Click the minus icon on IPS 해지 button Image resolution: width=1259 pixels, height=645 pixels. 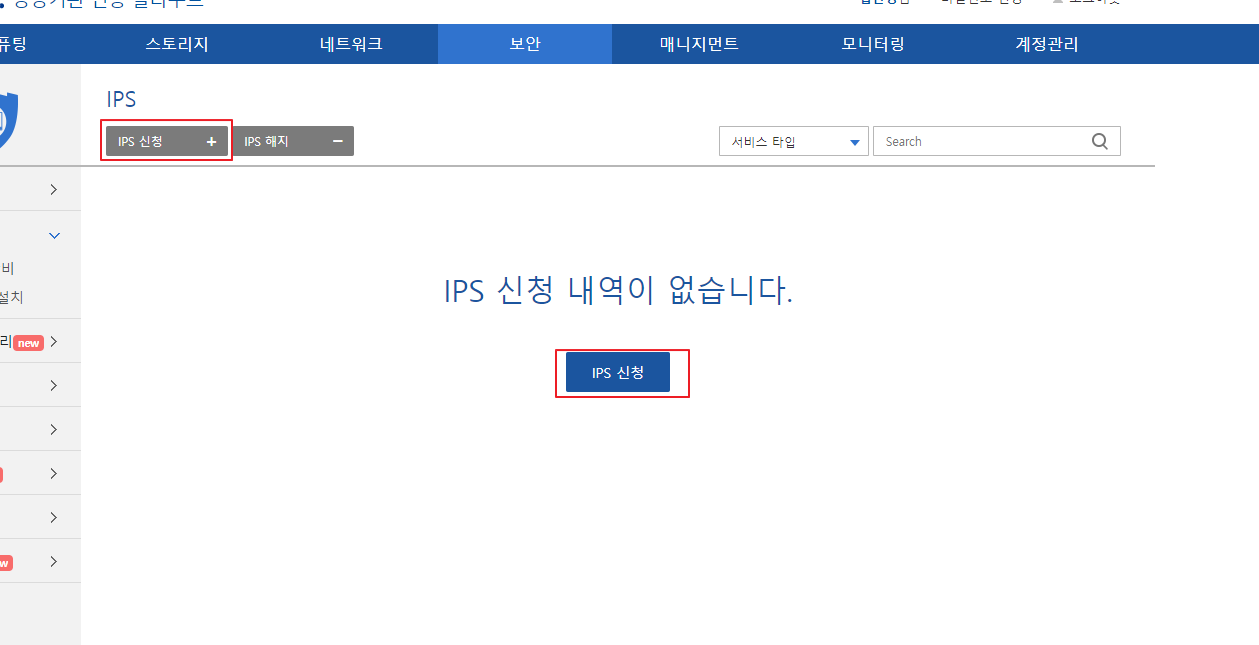337,142
